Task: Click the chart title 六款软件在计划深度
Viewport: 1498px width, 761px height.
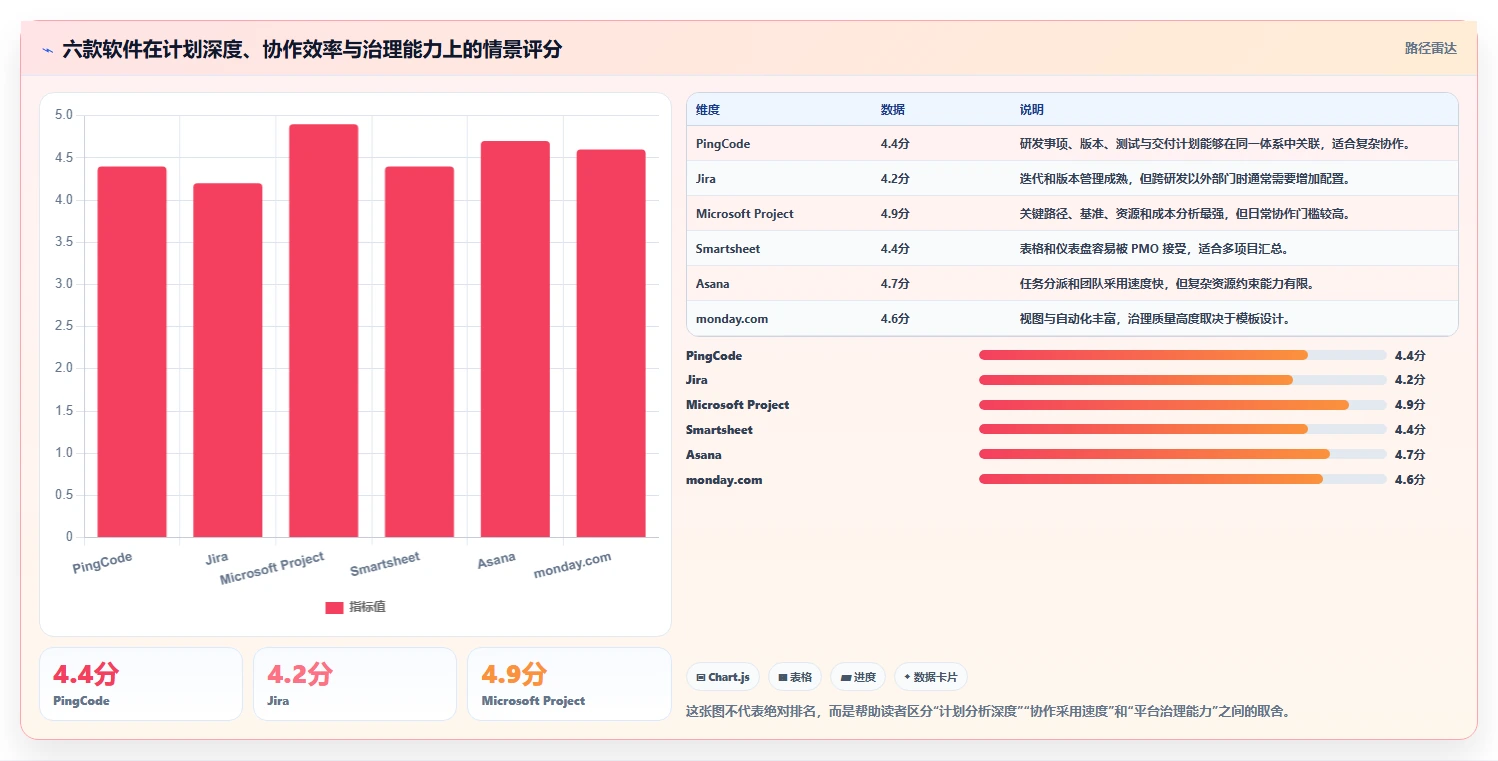Action: point(312,49)
